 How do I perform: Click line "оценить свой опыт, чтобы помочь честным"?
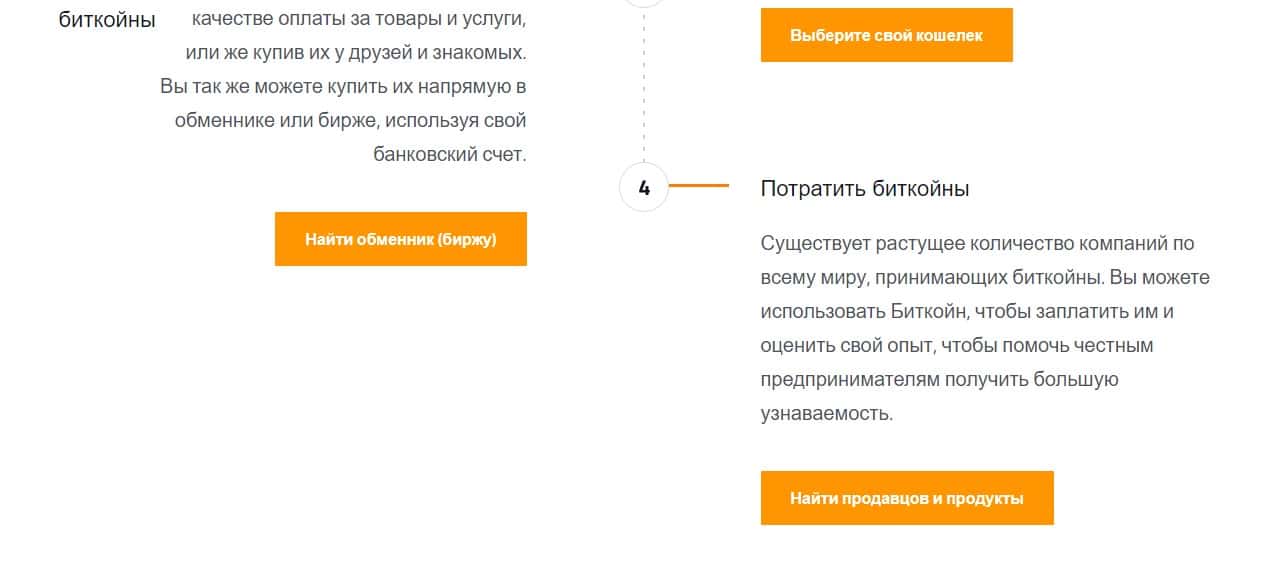tap(956, 345)
